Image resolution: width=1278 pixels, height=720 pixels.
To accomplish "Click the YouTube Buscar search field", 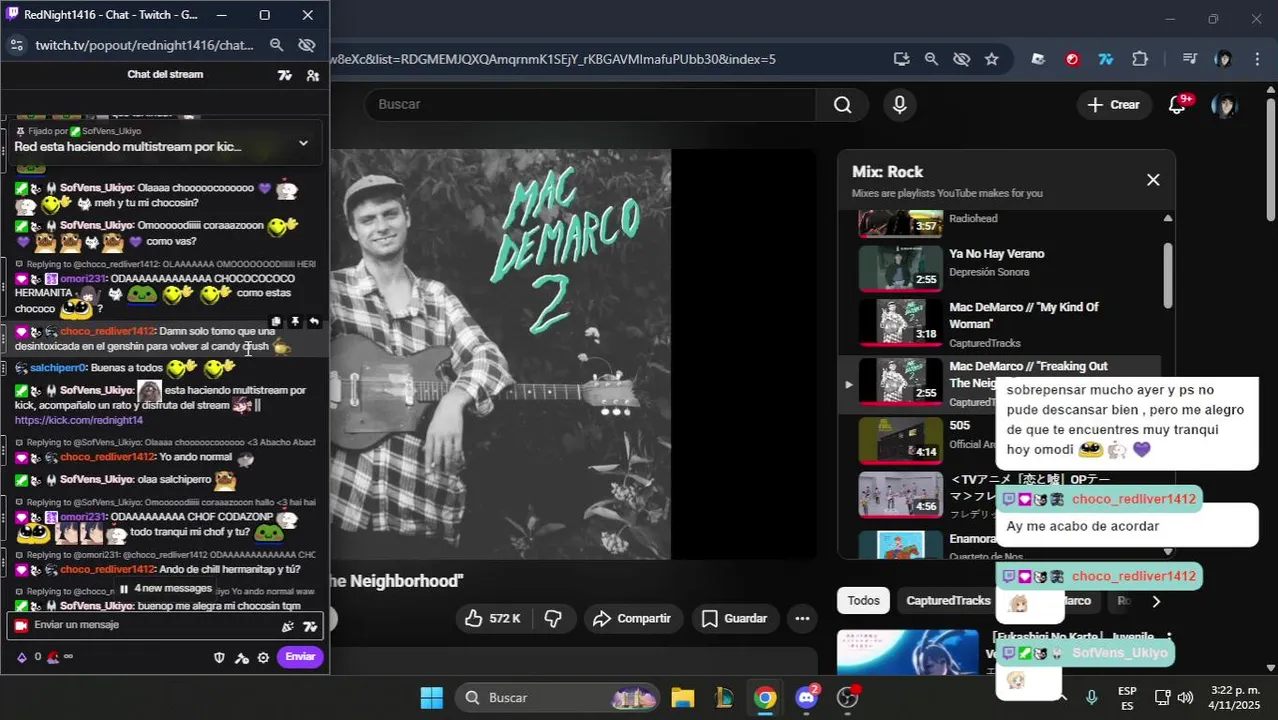I will tap(590, 105).
